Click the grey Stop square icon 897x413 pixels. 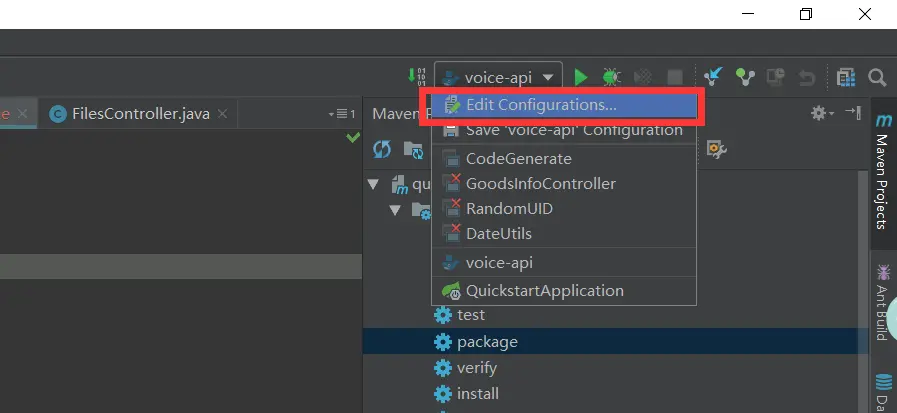point(675,77)
